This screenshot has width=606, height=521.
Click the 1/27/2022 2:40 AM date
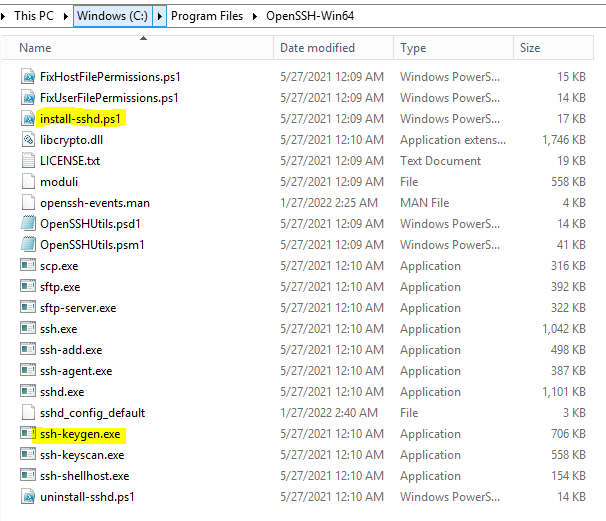coord(329,413)
